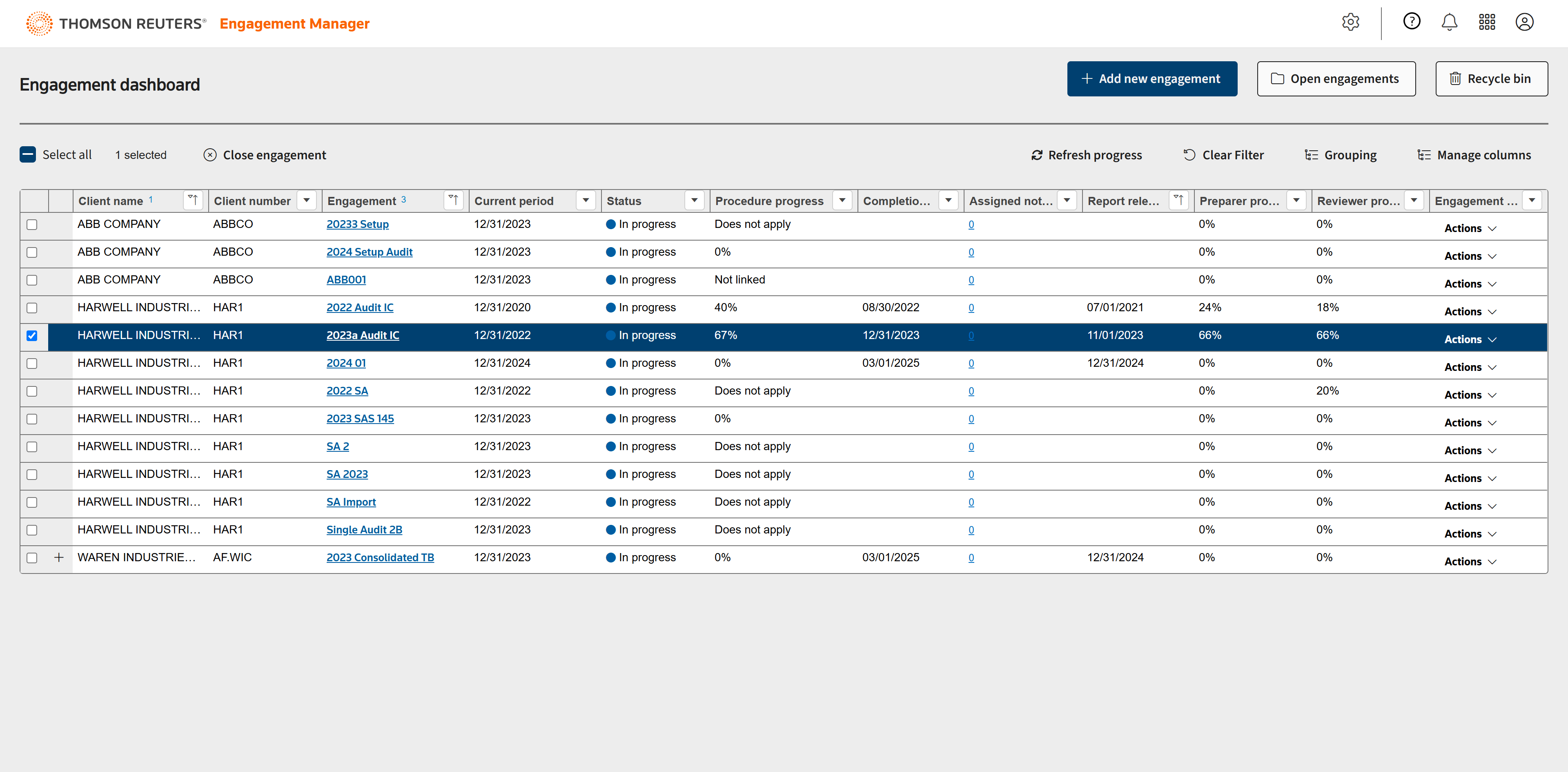Click Refresh progress icon button
Viewport: 1568px width, 772px height.
click(1037, 155)
